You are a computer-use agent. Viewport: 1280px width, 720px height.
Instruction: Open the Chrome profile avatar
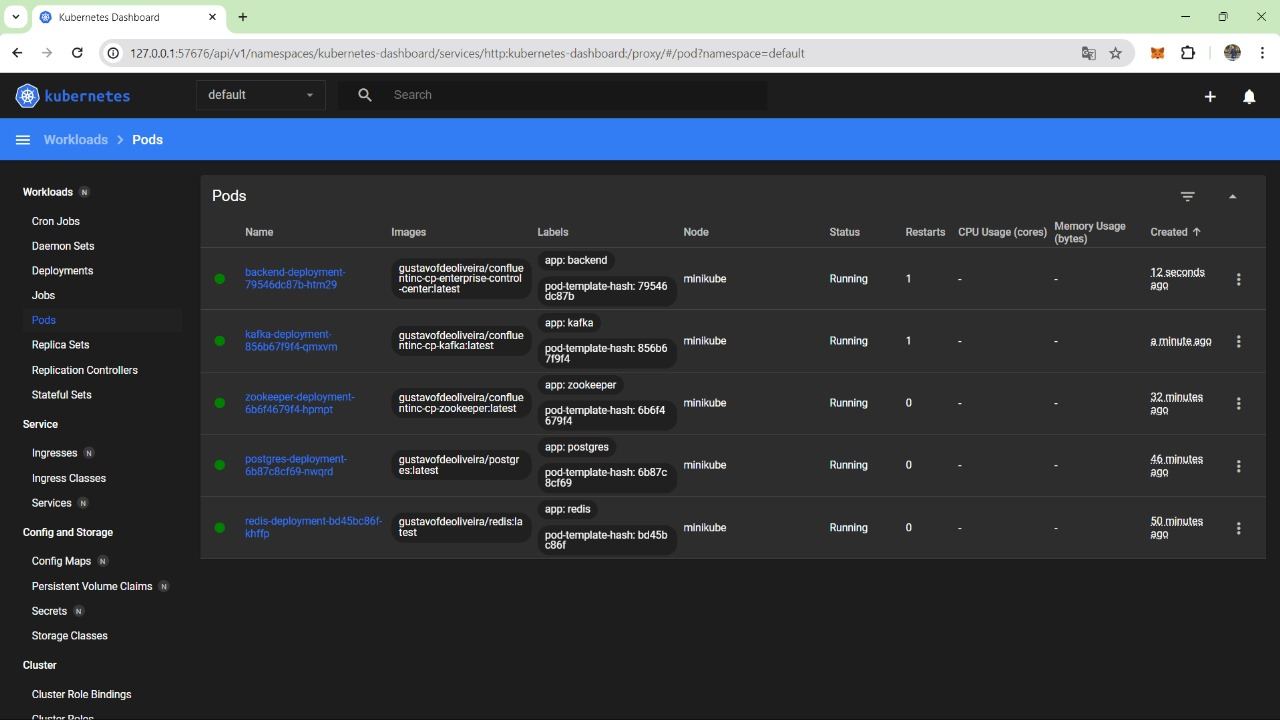click(1232, 53)
